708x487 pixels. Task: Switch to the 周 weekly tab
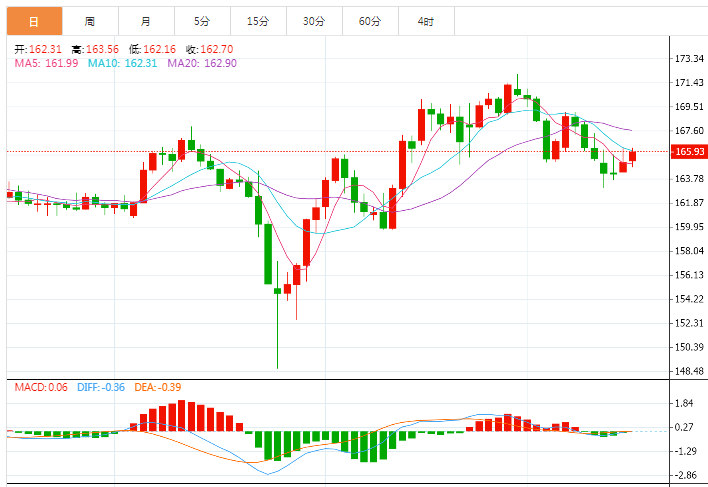pos(90,20)
